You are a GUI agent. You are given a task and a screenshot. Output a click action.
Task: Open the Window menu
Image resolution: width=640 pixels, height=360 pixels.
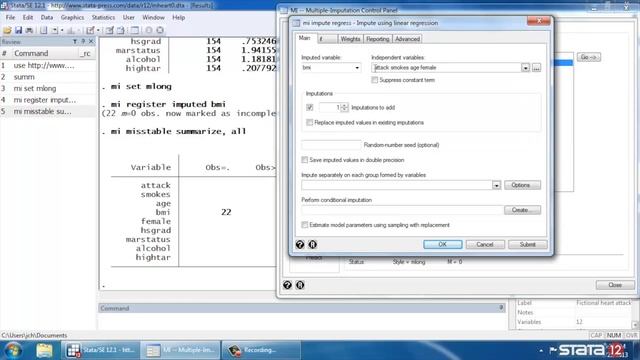click(x=153, y=17)
